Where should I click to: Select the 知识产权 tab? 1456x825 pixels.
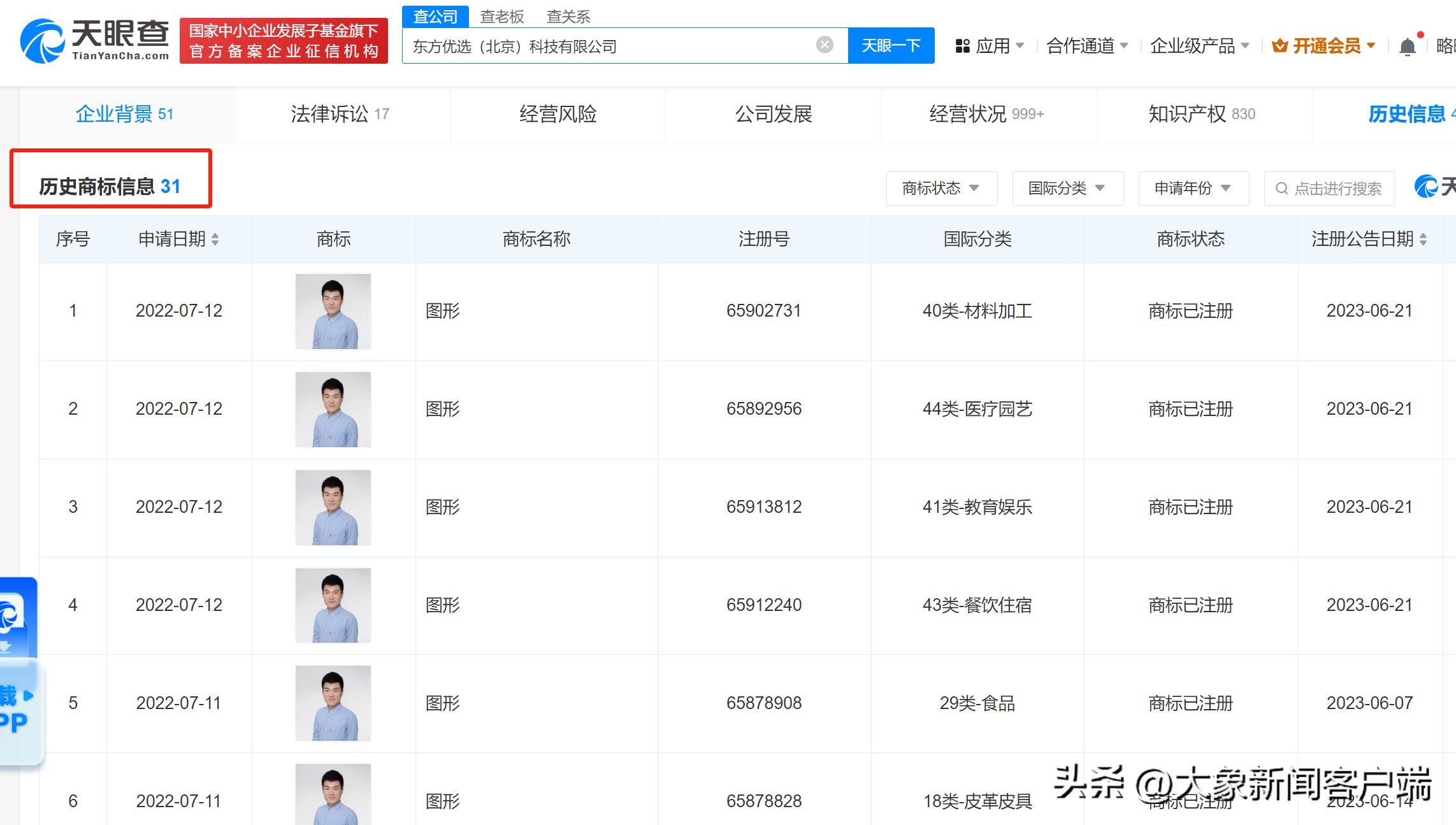(1204, 115)
